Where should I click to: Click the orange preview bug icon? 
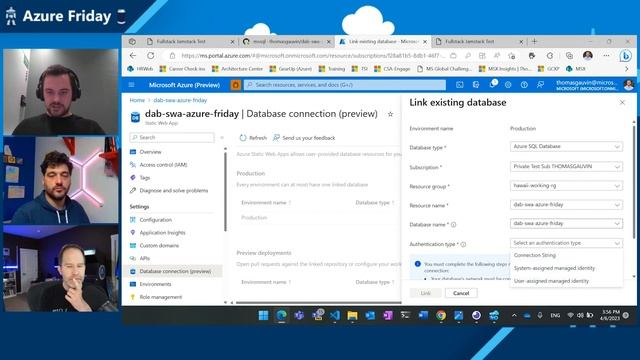pos(236,85)
